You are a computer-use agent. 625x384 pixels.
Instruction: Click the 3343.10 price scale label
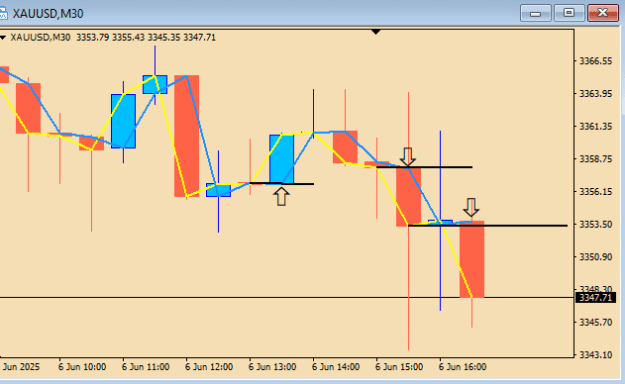(x=595, y=355)
